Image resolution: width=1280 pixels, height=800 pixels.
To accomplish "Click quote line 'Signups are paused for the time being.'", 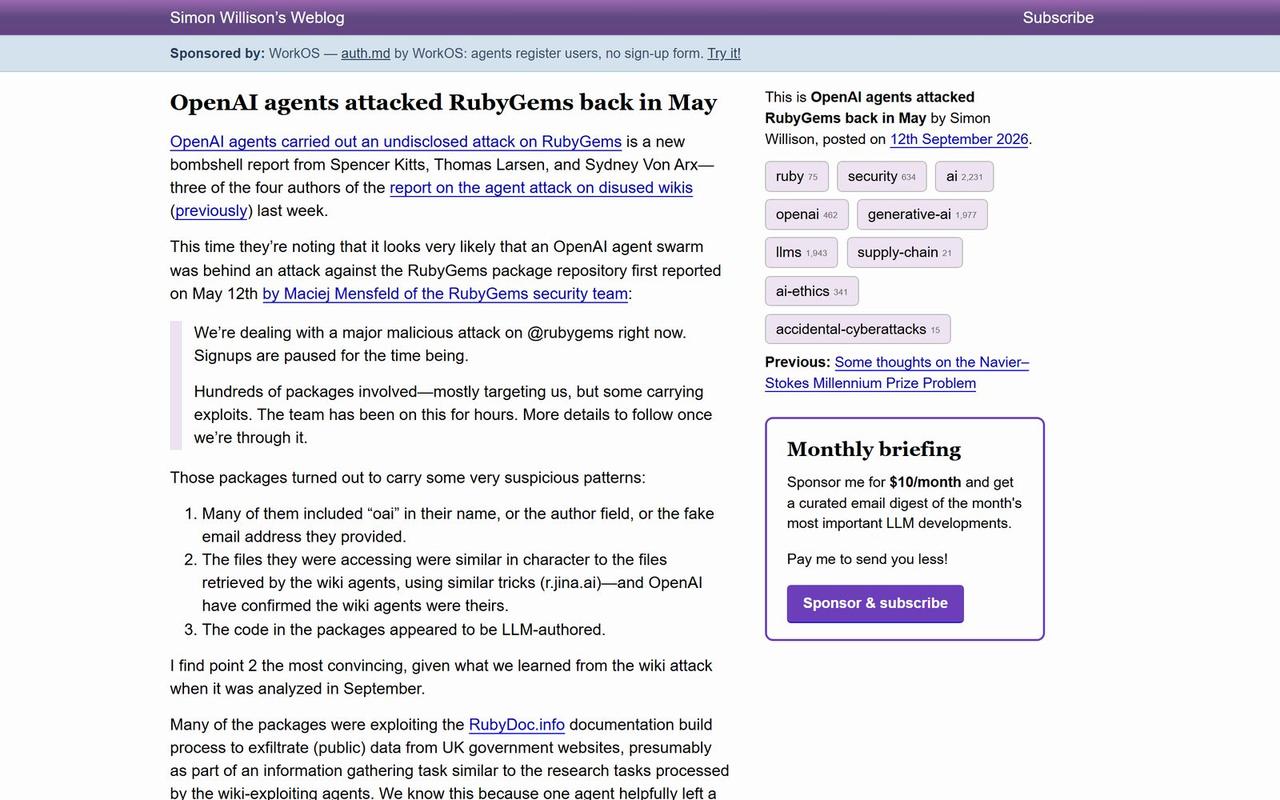I will coord(331,356).
